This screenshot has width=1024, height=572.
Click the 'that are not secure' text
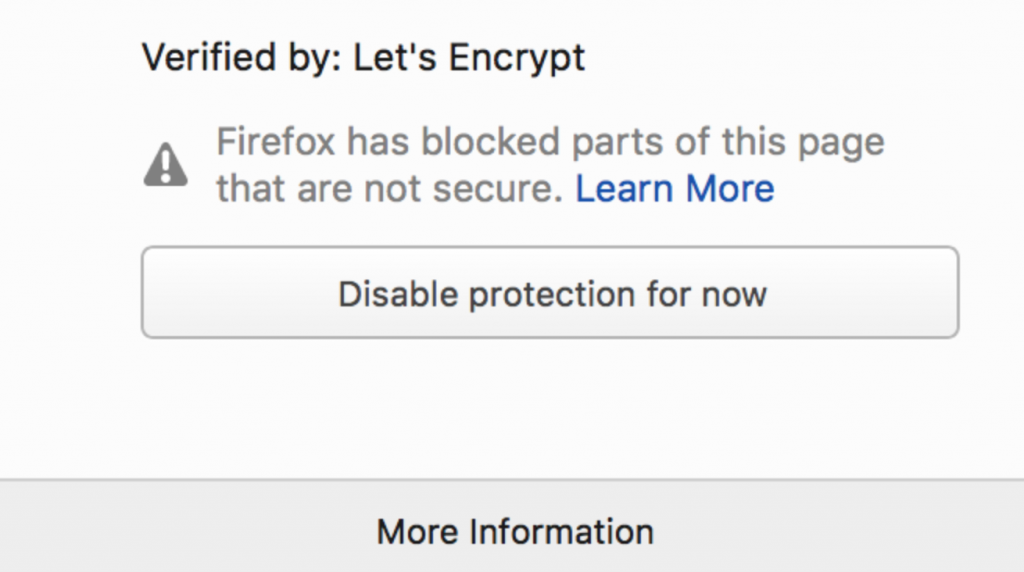(x=390, y=188)
